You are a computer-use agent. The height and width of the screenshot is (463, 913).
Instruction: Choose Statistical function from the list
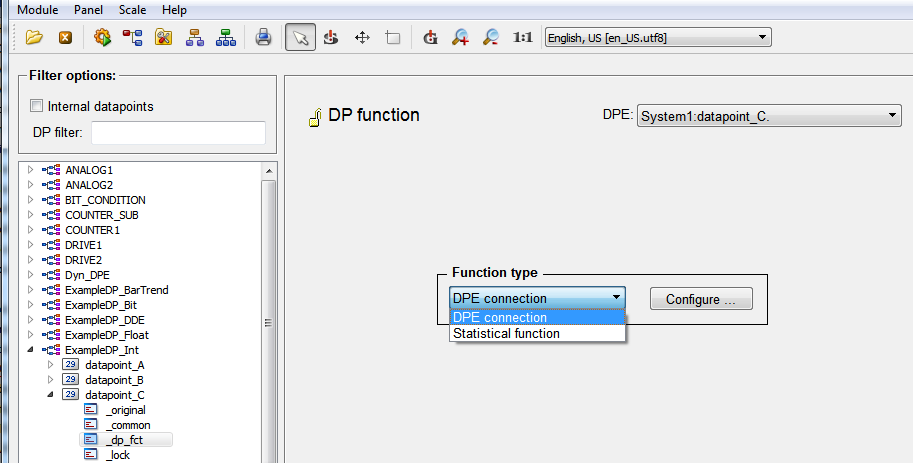pyautogui.click(x=506, y=333)
